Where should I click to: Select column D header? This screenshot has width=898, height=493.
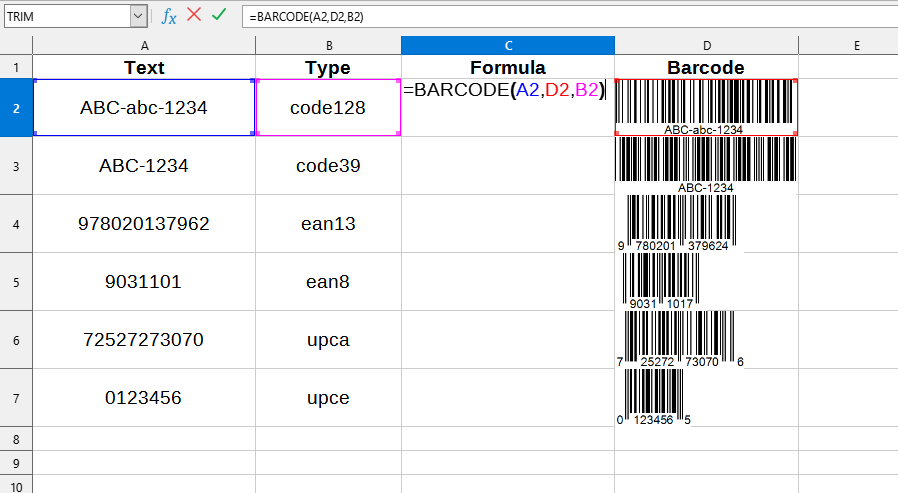pyautogui.click(x=706, y=46)
